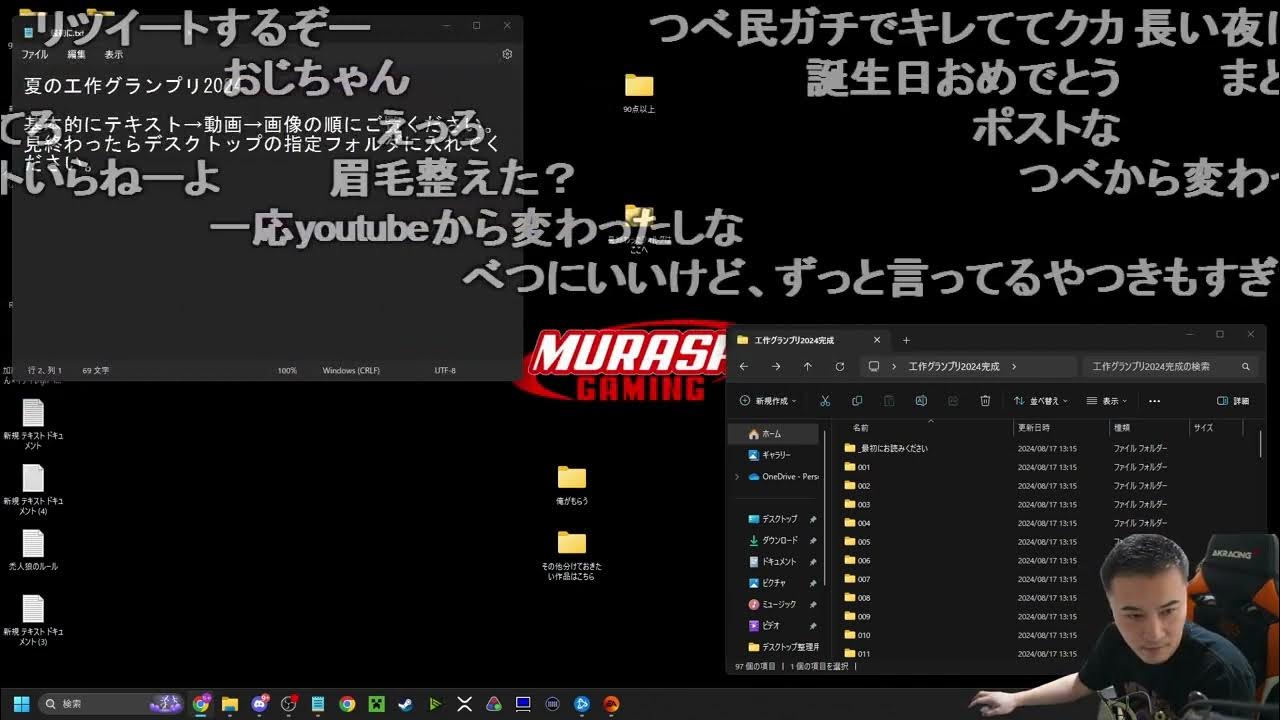Go to ホーム in navigation pane
The width and height of the screenshot is (1280, 720).
(773, 434)
